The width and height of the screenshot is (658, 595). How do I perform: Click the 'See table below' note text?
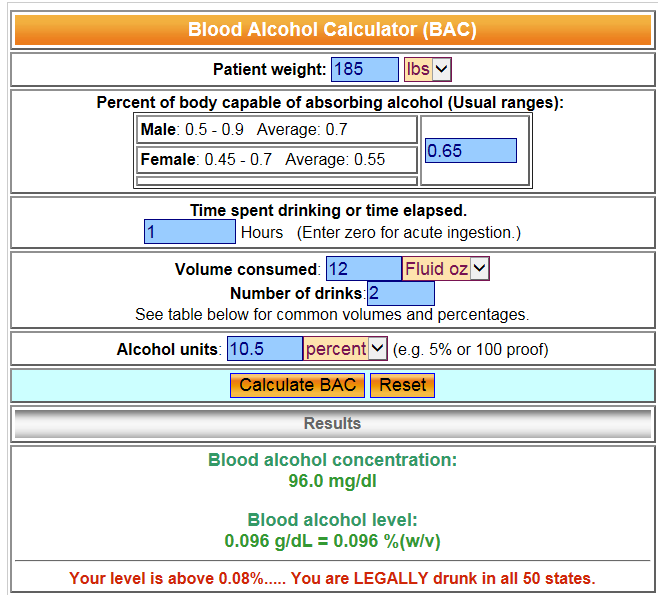(x=332, y=314)
